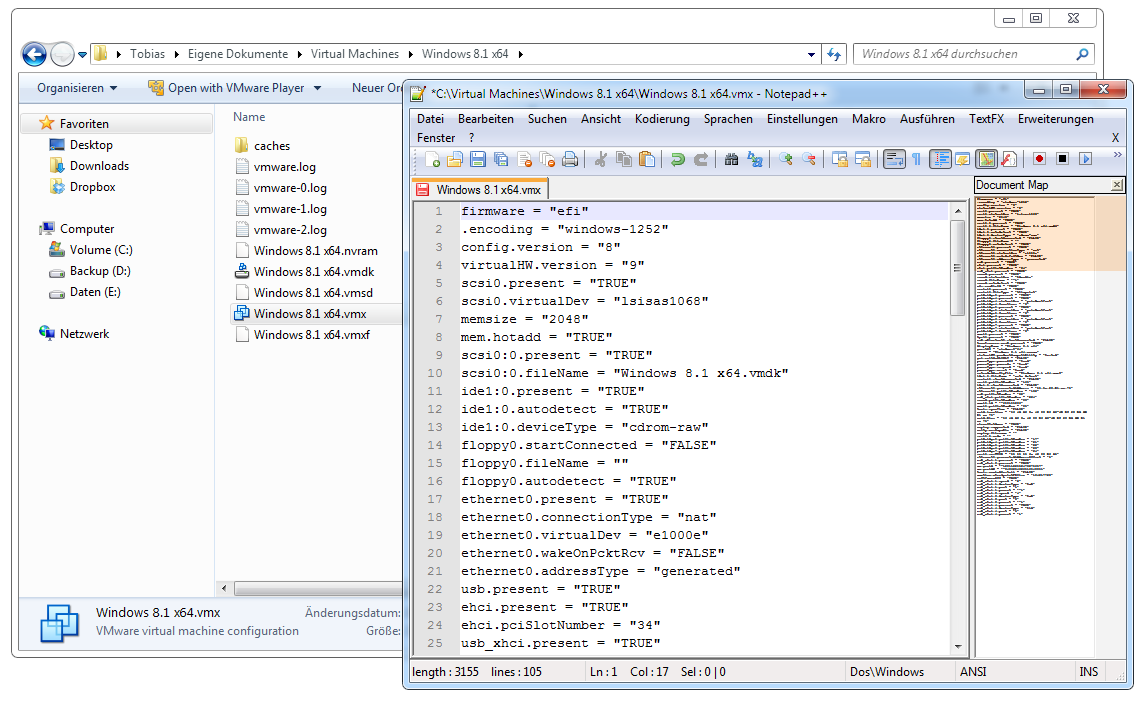Select Volume (C:) in the navigation pane
This screenshot has width=1143, height=701.
click(90, 250)
